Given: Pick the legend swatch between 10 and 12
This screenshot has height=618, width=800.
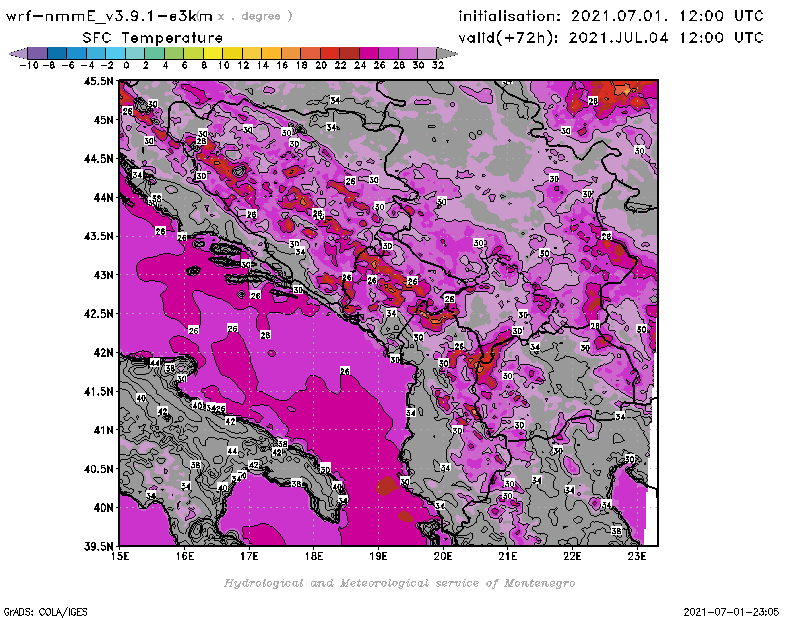Looking at the screenshot, I should [x=232, y=52].
